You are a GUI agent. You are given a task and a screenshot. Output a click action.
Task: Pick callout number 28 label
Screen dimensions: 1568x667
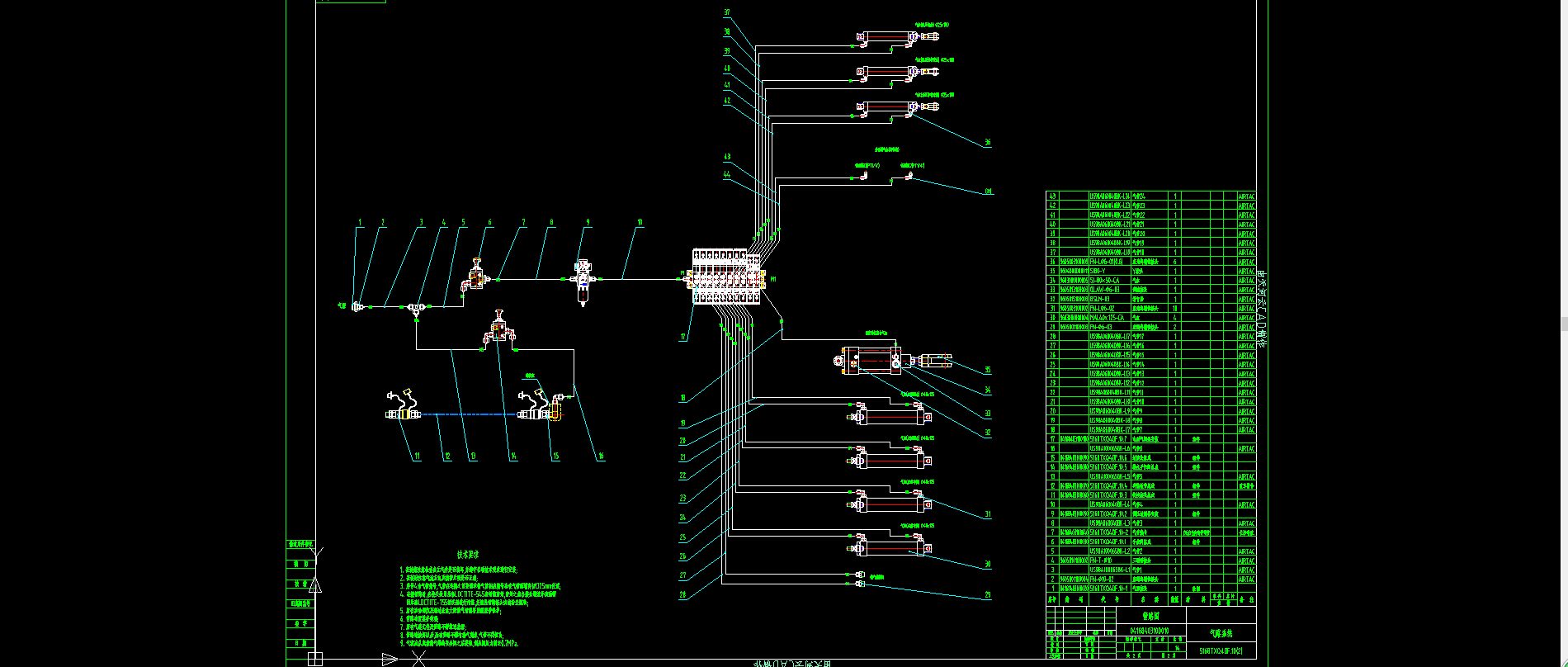682,594
